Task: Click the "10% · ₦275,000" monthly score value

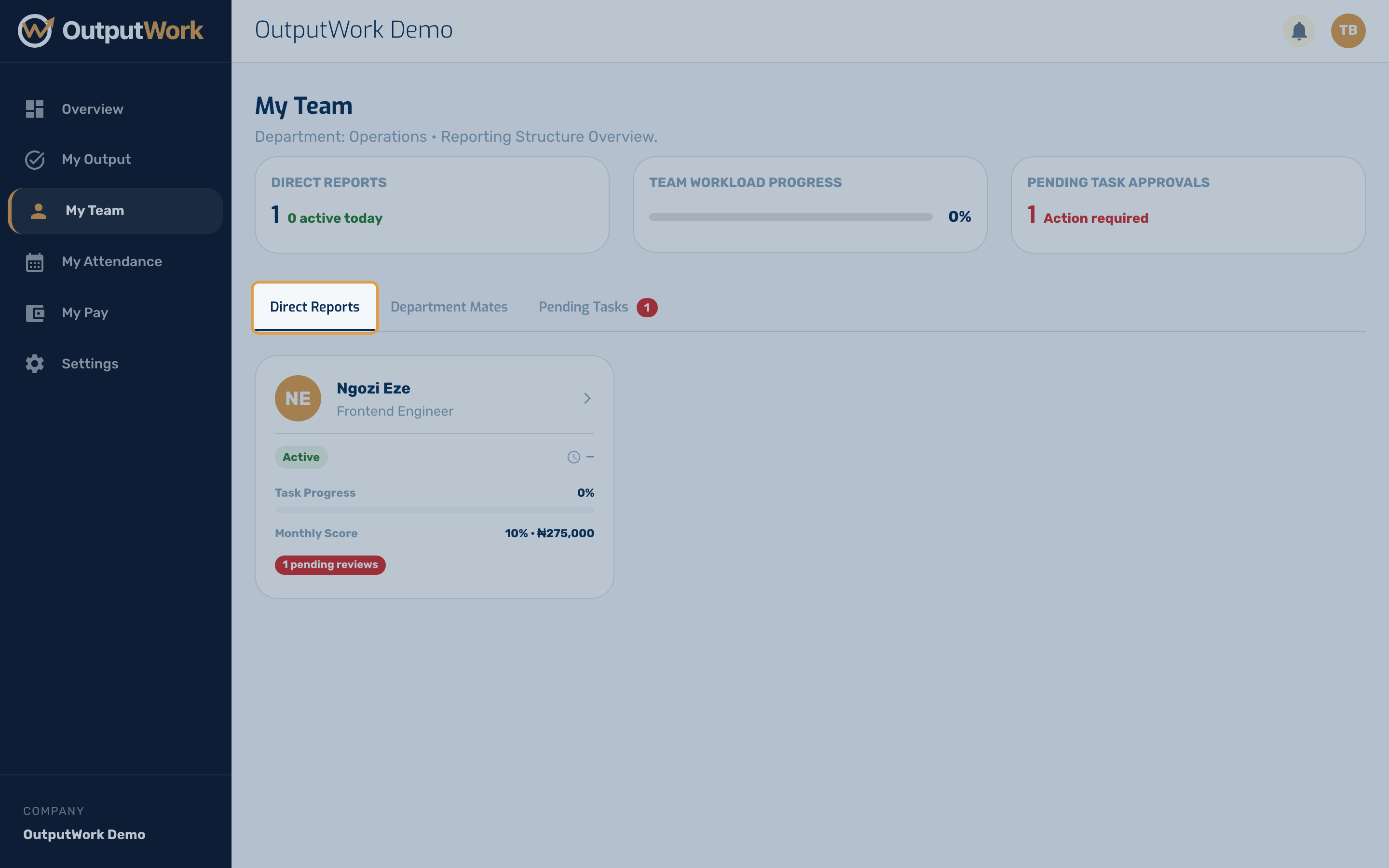Action: pyautogui.click(x=549, y=533)
